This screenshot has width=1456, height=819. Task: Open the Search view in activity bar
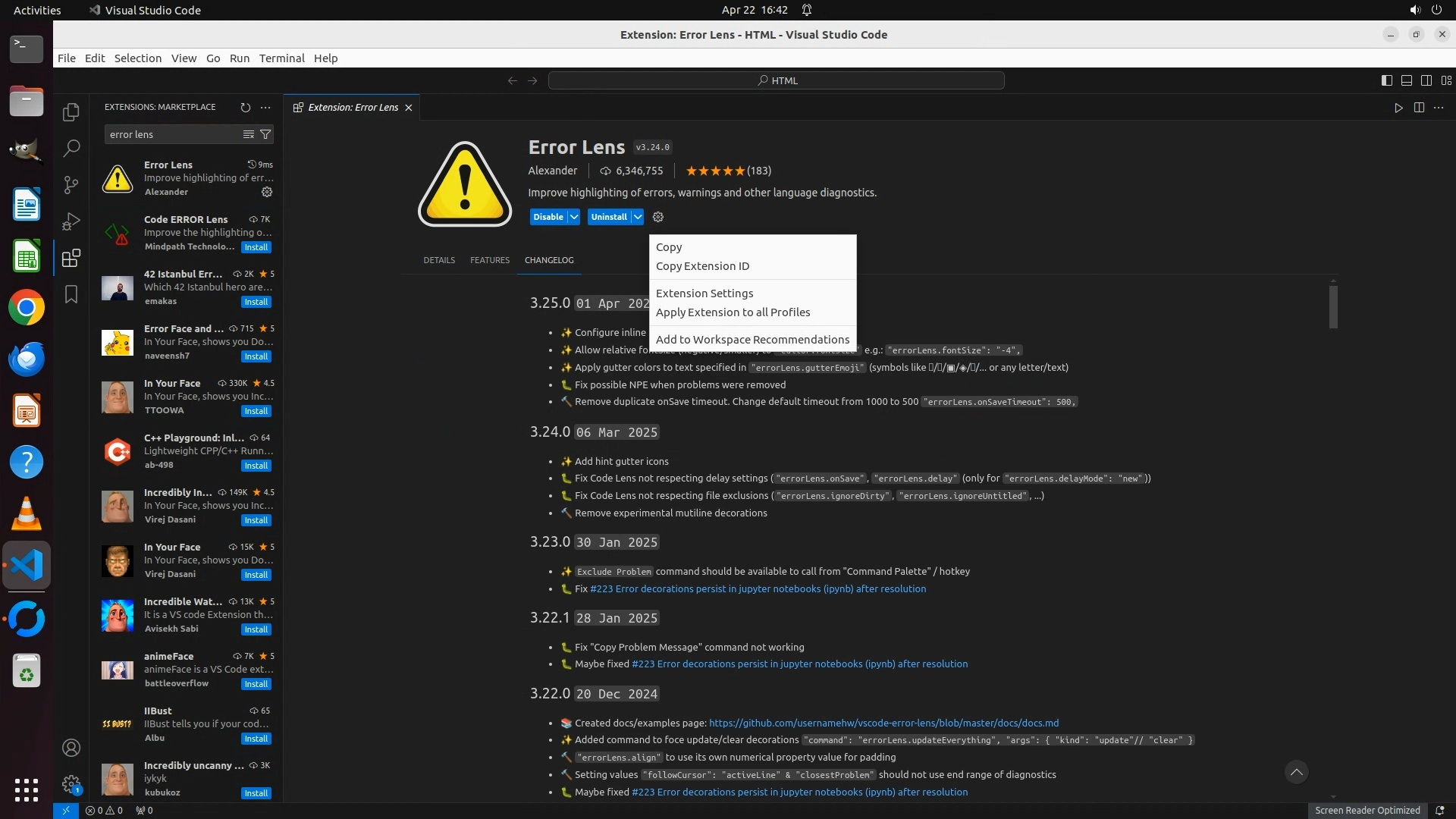click(x=71, y=149)
